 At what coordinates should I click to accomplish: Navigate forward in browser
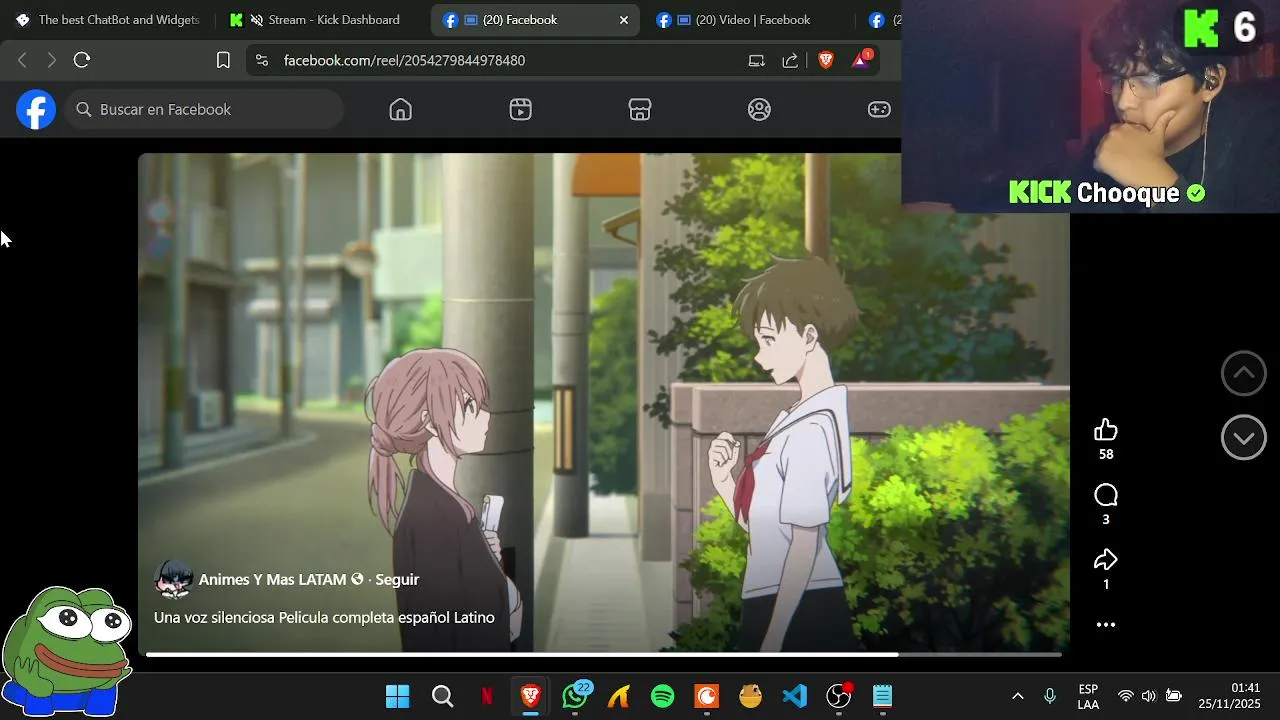click(x=52, y=60)
